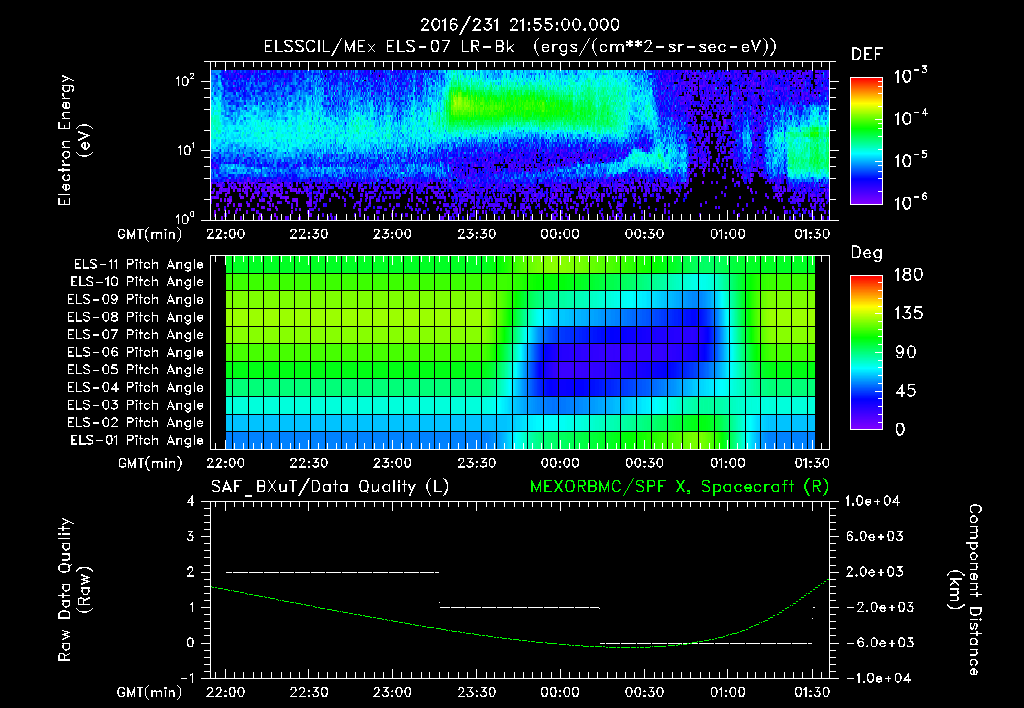Click the 23:30 time tick under pitch angle panel
1024x708 pixels.
(476, 463)
